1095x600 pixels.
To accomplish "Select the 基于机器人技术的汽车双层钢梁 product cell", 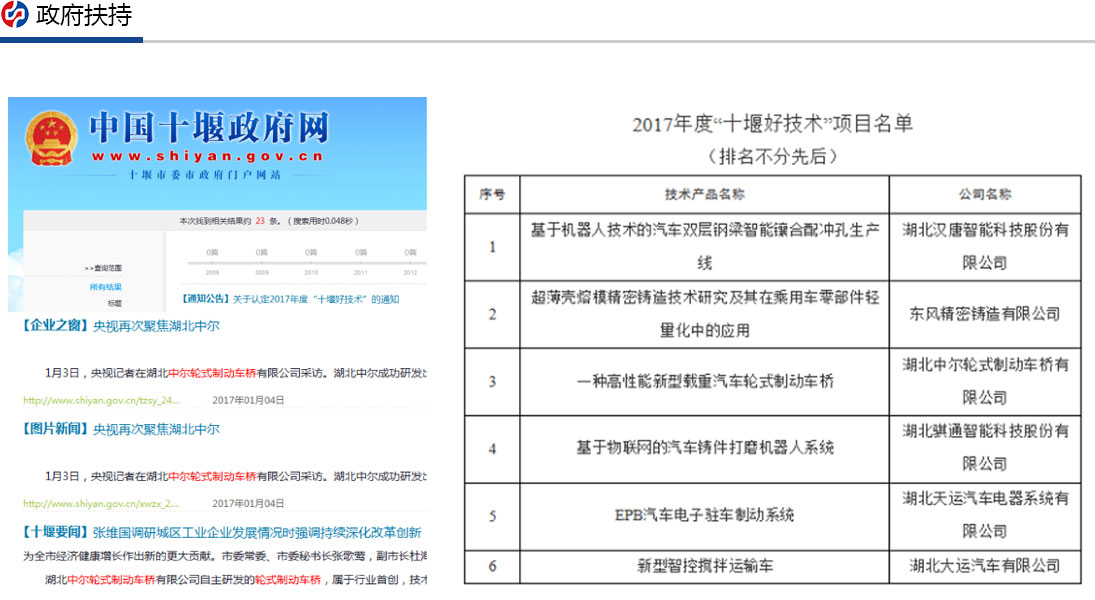I will [x=705, y=247].
